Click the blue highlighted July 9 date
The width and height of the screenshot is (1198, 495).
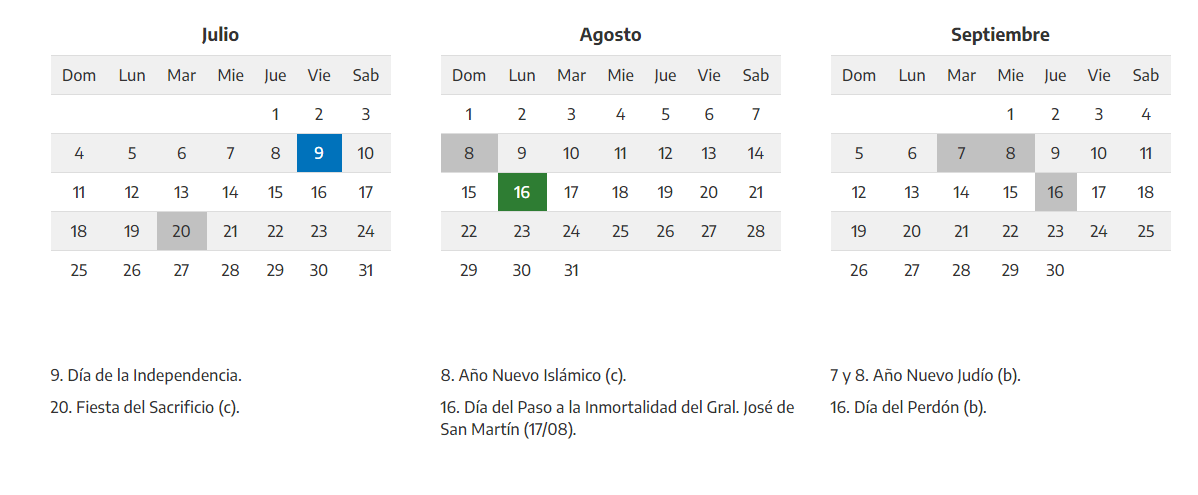[x=319, y=153]
